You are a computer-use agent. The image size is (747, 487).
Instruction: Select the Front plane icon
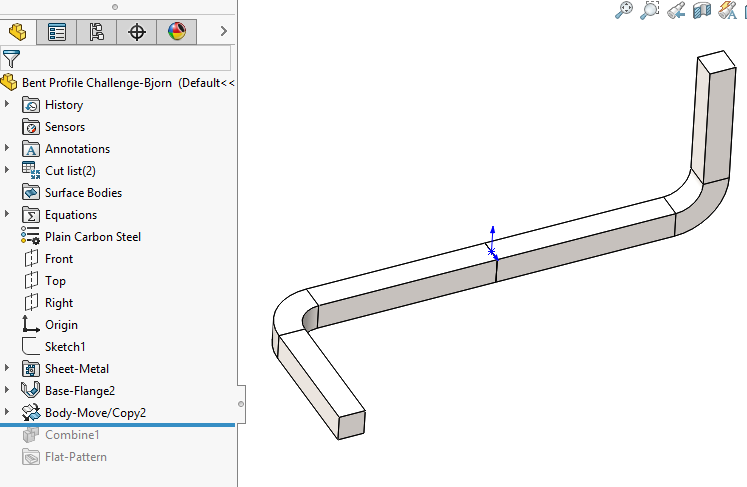click(31, 258)
